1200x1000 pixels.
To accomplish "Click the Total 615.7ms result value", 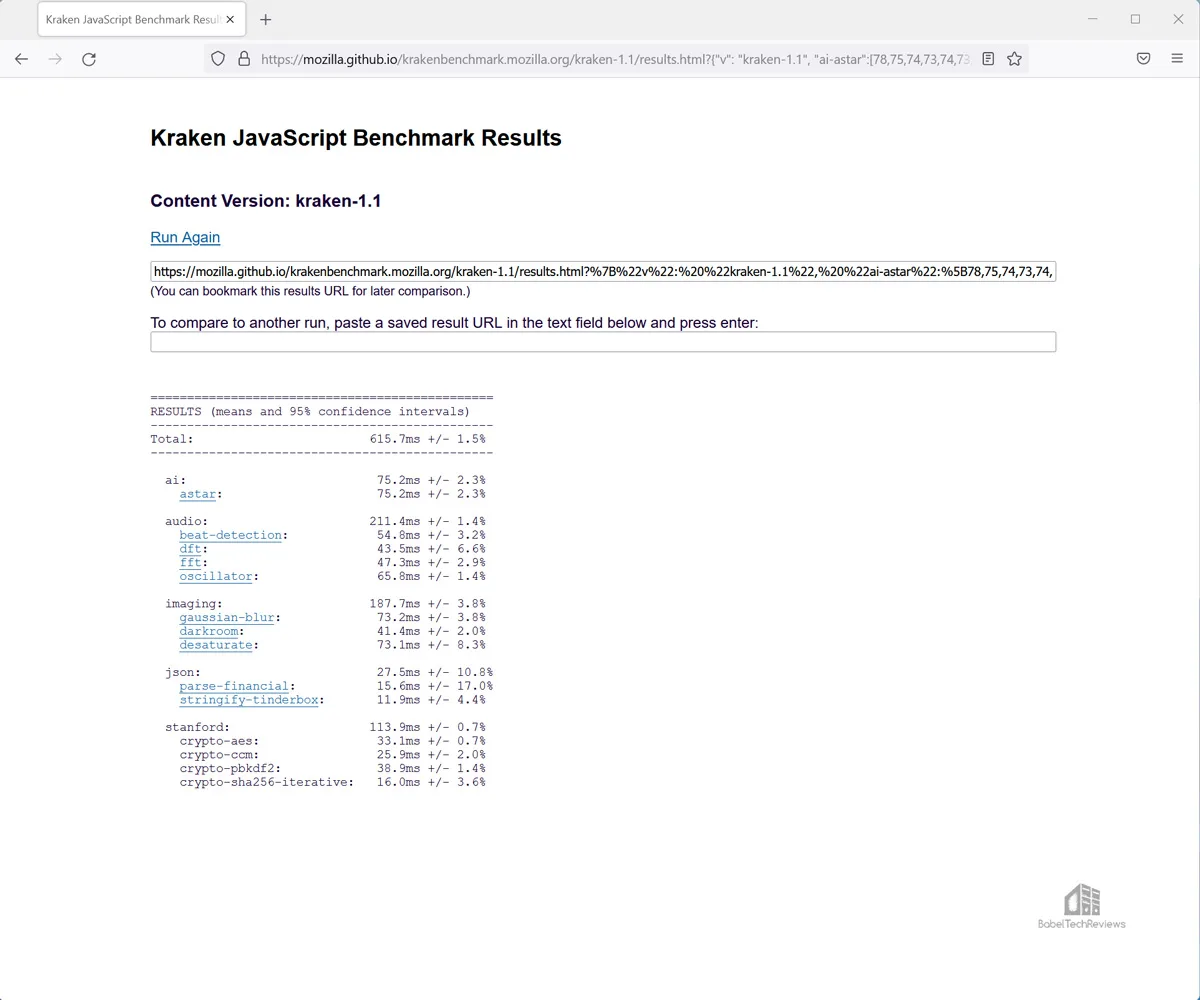I will pos(395,439).
